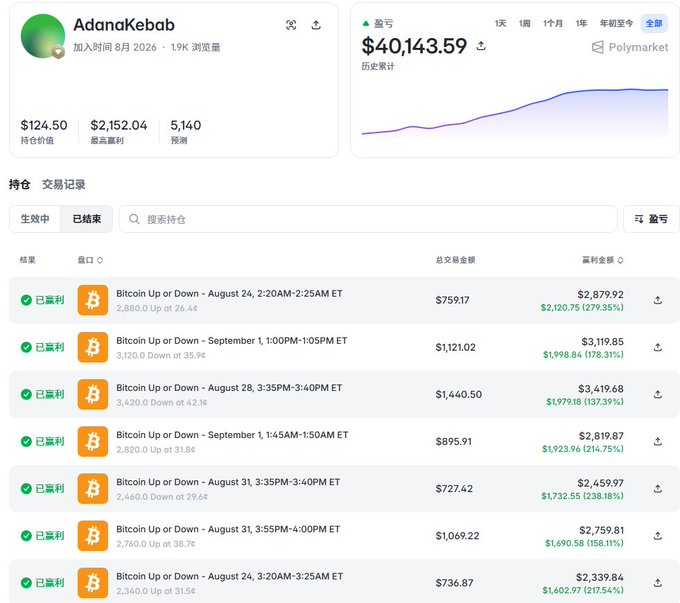Toggle to 生效中 positions
Image resolution: width=680 pixels, height=603 pixels.
(x=35, y=219)
